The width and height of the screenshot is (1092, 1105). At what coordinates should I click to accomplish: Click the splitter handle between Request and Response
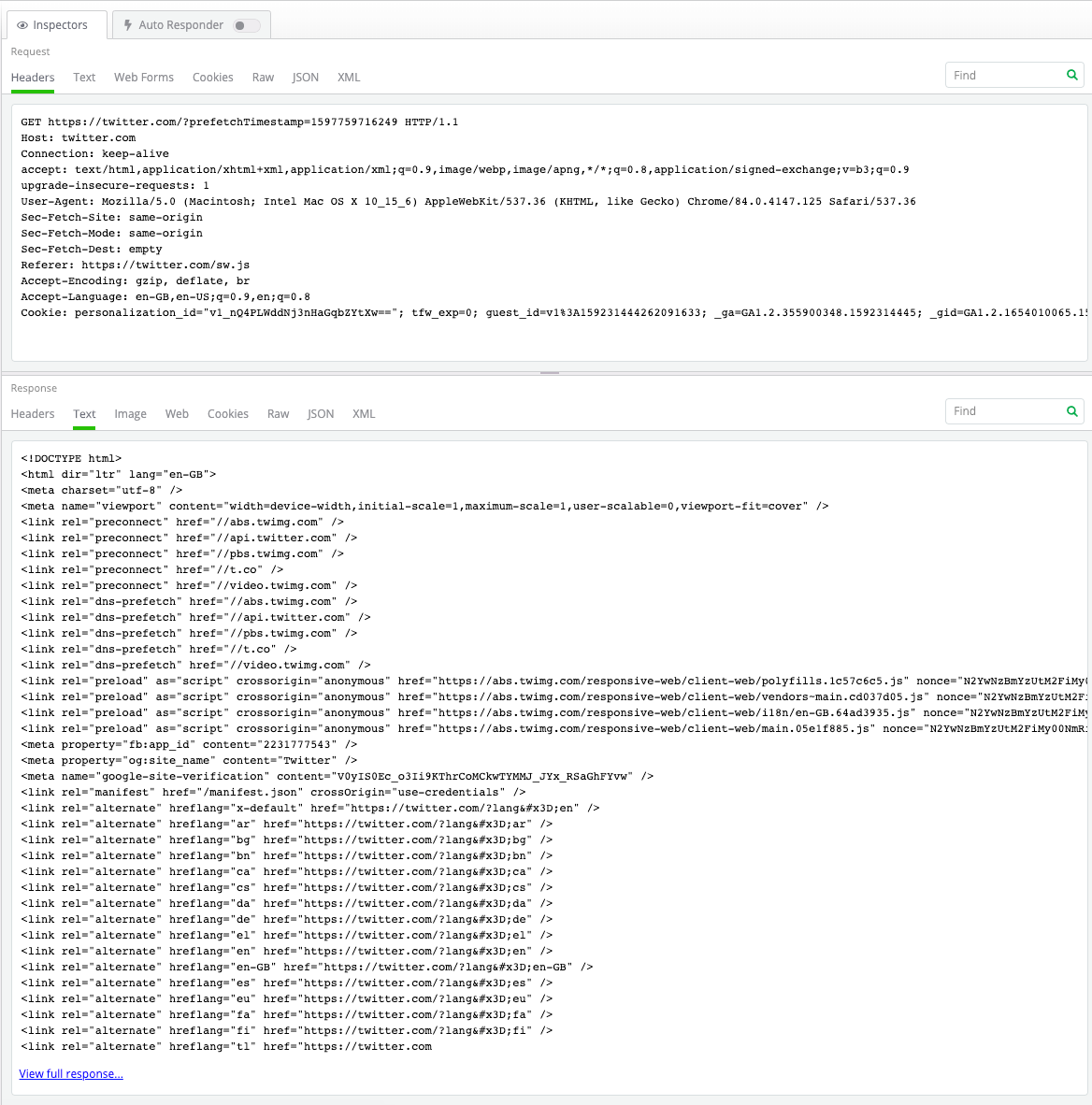tap(549, 373)
